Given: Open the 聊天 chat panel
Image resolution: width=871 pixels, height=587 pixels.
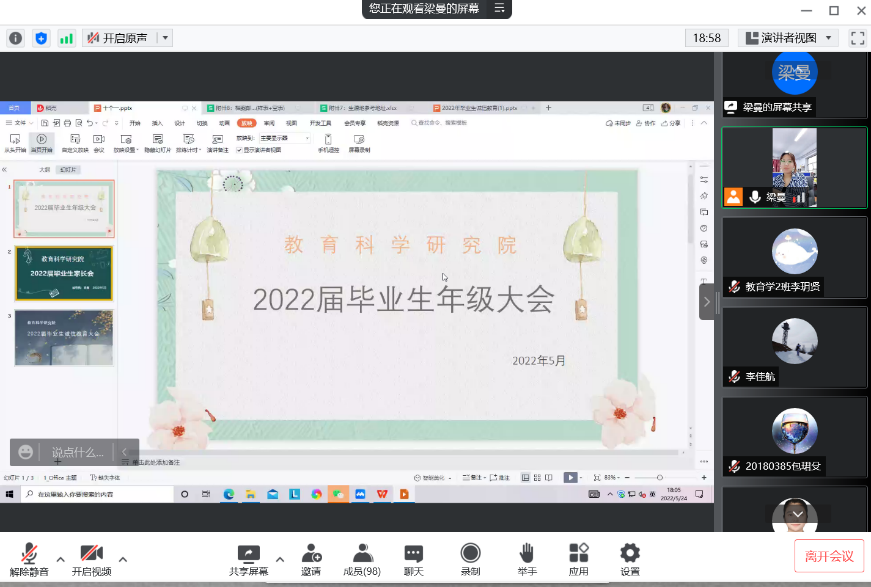Looking at the screenshot, I should (x=413, y=560).
